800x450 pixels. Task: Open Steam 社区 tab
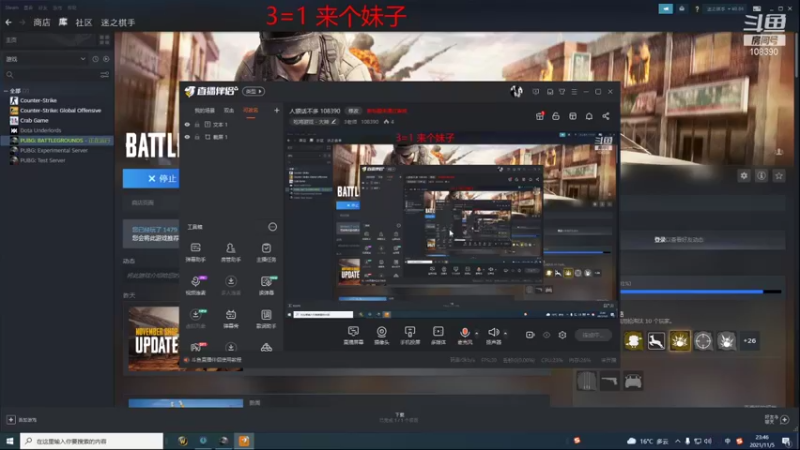[84, 22]
